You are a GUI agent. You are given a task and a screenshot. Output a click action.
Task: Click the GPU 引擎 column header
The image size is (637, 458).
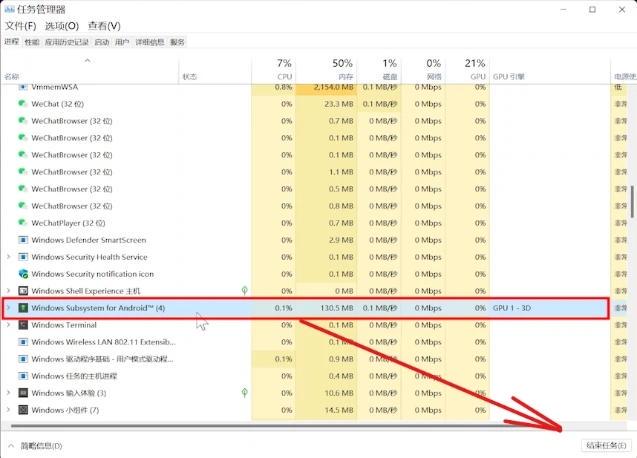tap(550, 69)
